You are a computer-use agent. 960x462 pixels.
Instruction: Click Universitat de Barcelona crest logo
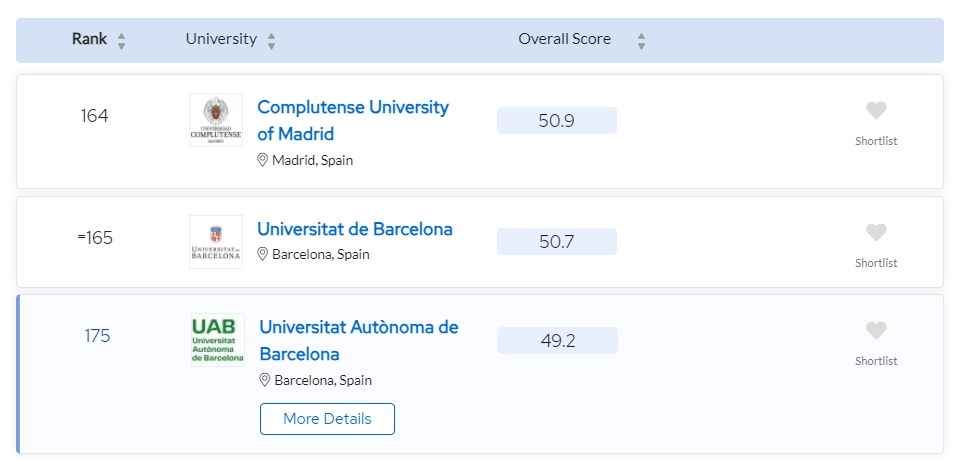coord(215,242)
